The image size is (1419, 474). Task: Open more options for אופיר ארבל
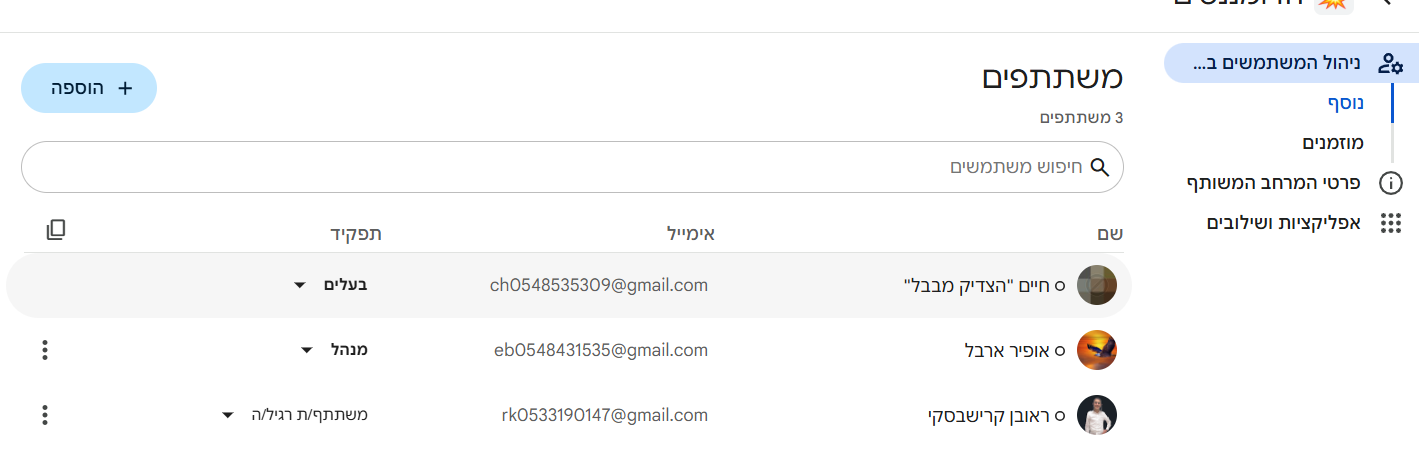pyautogui.click(x=44, y=350)
